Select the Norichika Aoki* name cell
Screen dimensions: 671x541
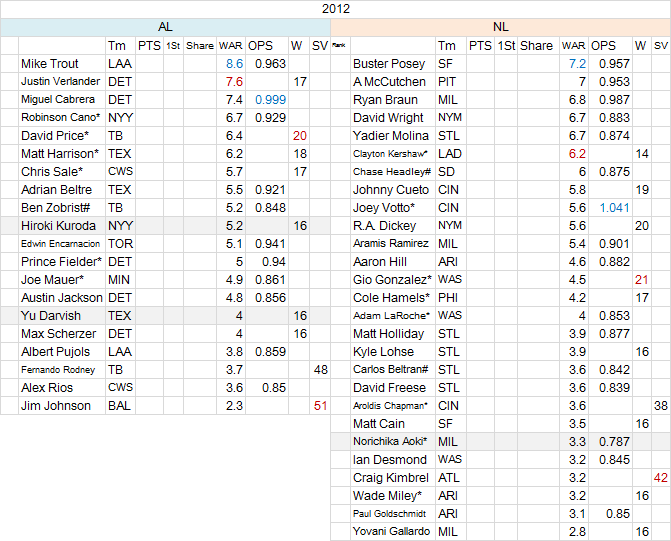point(393,441)
